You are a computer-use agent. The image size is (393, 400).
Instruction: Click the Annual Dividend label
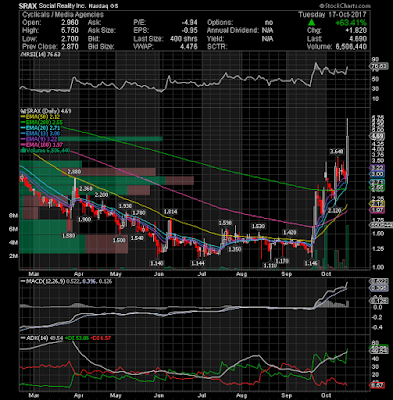pyautogui.click(x=233, y=31)
